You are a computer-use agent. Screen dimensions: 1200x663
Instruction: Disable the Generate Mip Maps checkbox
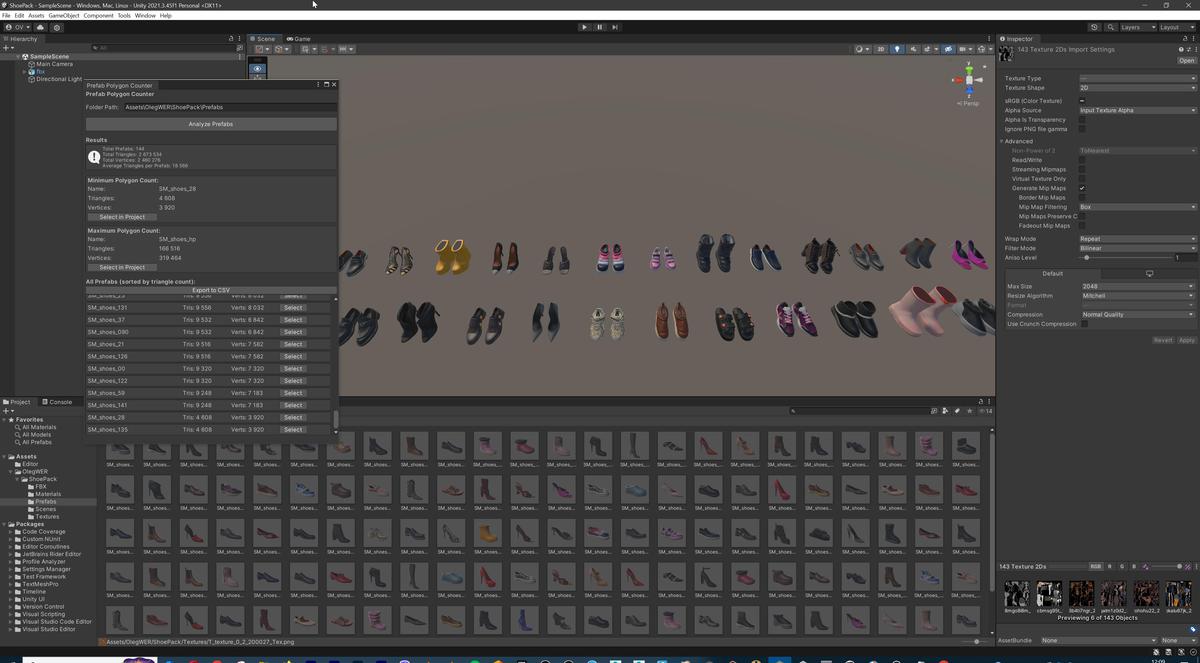coord(1082,188)
